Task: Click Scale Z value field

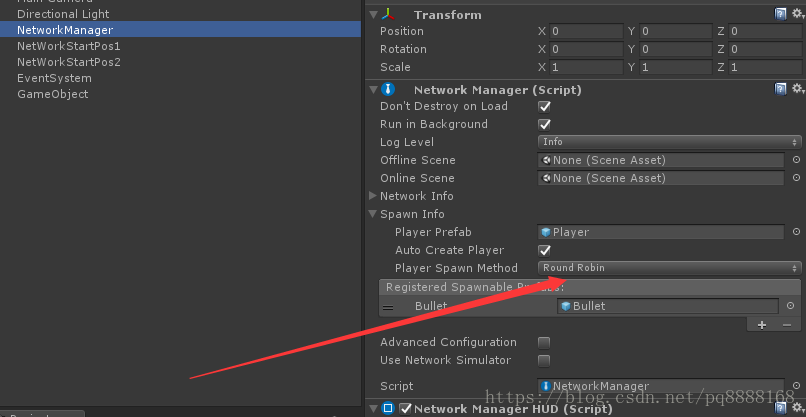Action: [x=765, y=67]
